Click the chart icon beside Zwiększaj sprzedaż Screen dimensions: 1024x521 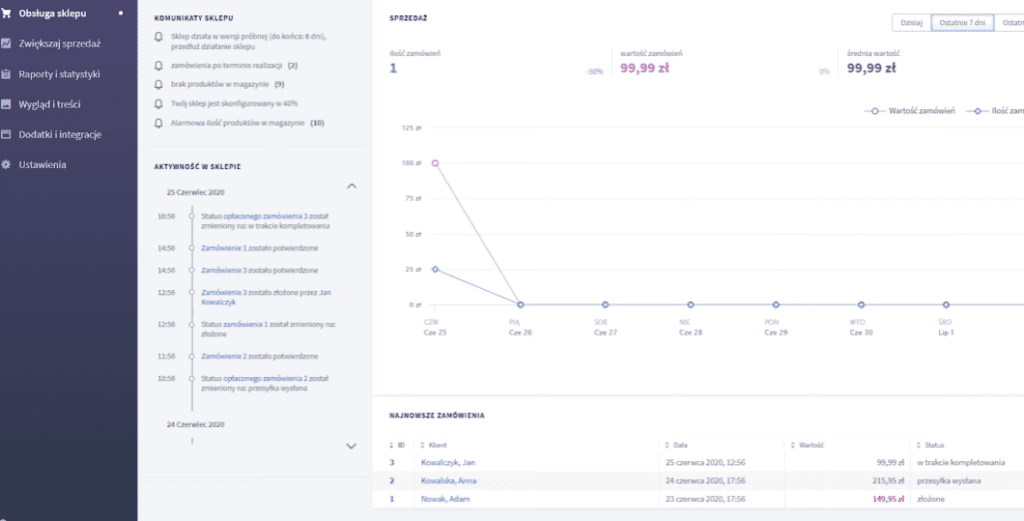(7, 43)
